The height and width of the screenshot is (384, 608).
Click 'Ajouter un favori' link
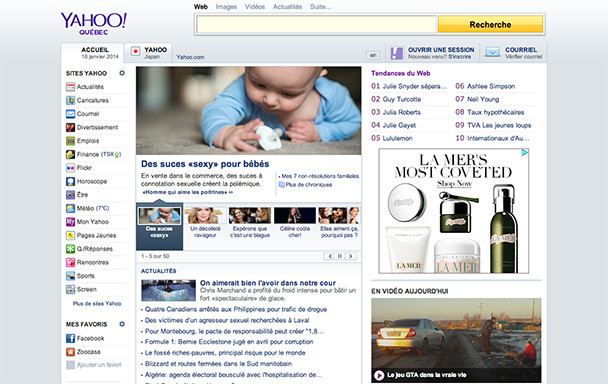(99, 365)
